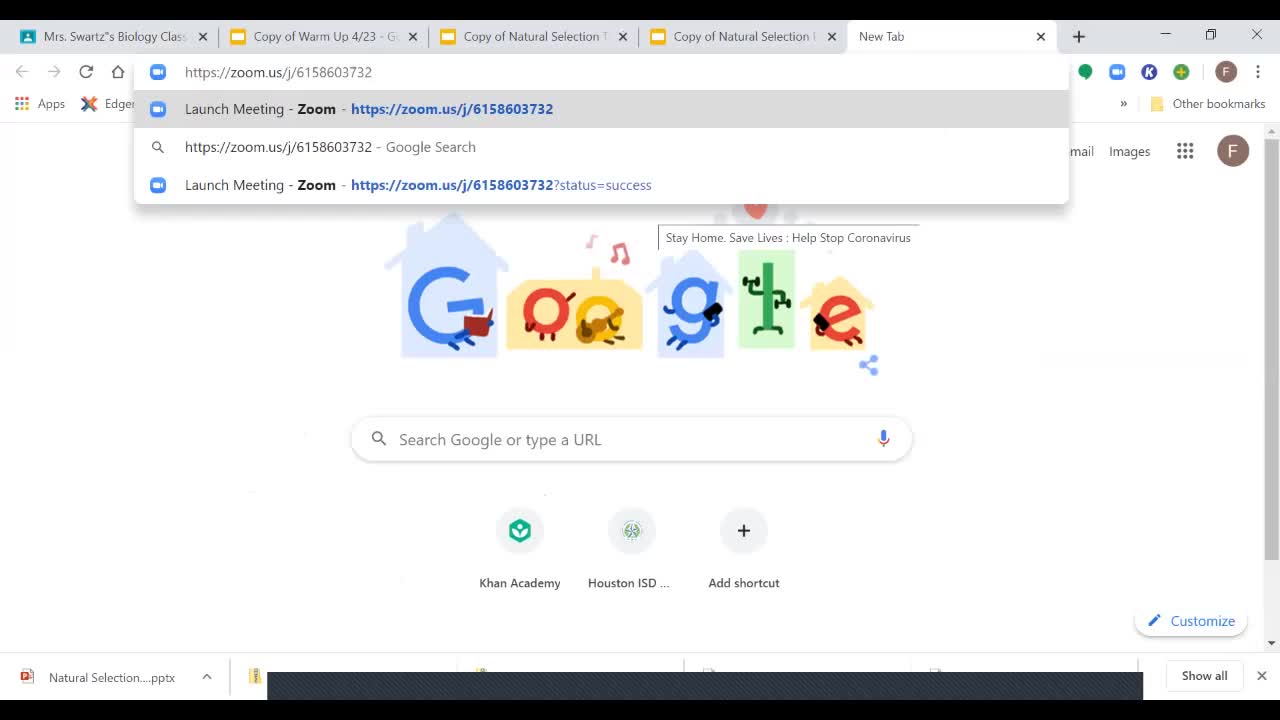Close the New Tab tab
Viewport: 1280px width, 720px height.
click(1040, 36)
